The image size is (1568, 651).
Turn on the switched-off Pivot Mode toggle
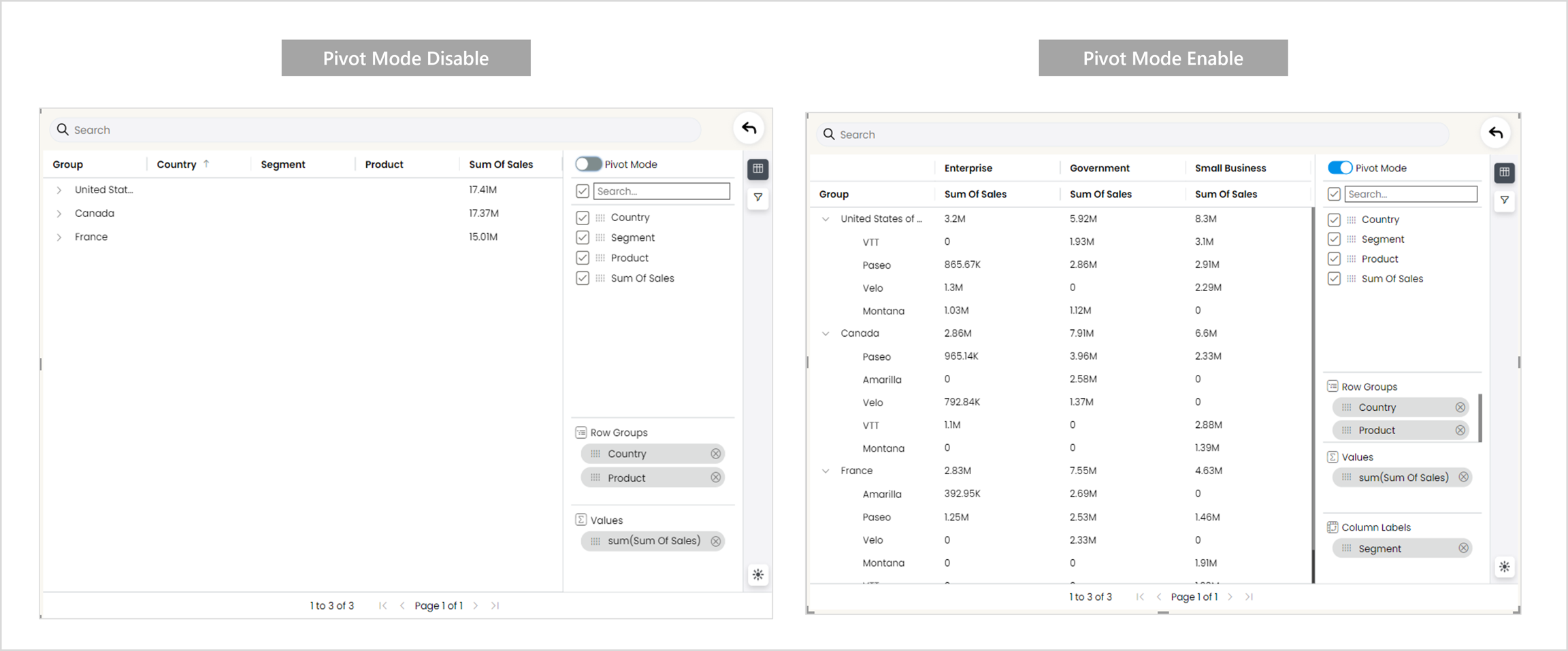point(589,164)
